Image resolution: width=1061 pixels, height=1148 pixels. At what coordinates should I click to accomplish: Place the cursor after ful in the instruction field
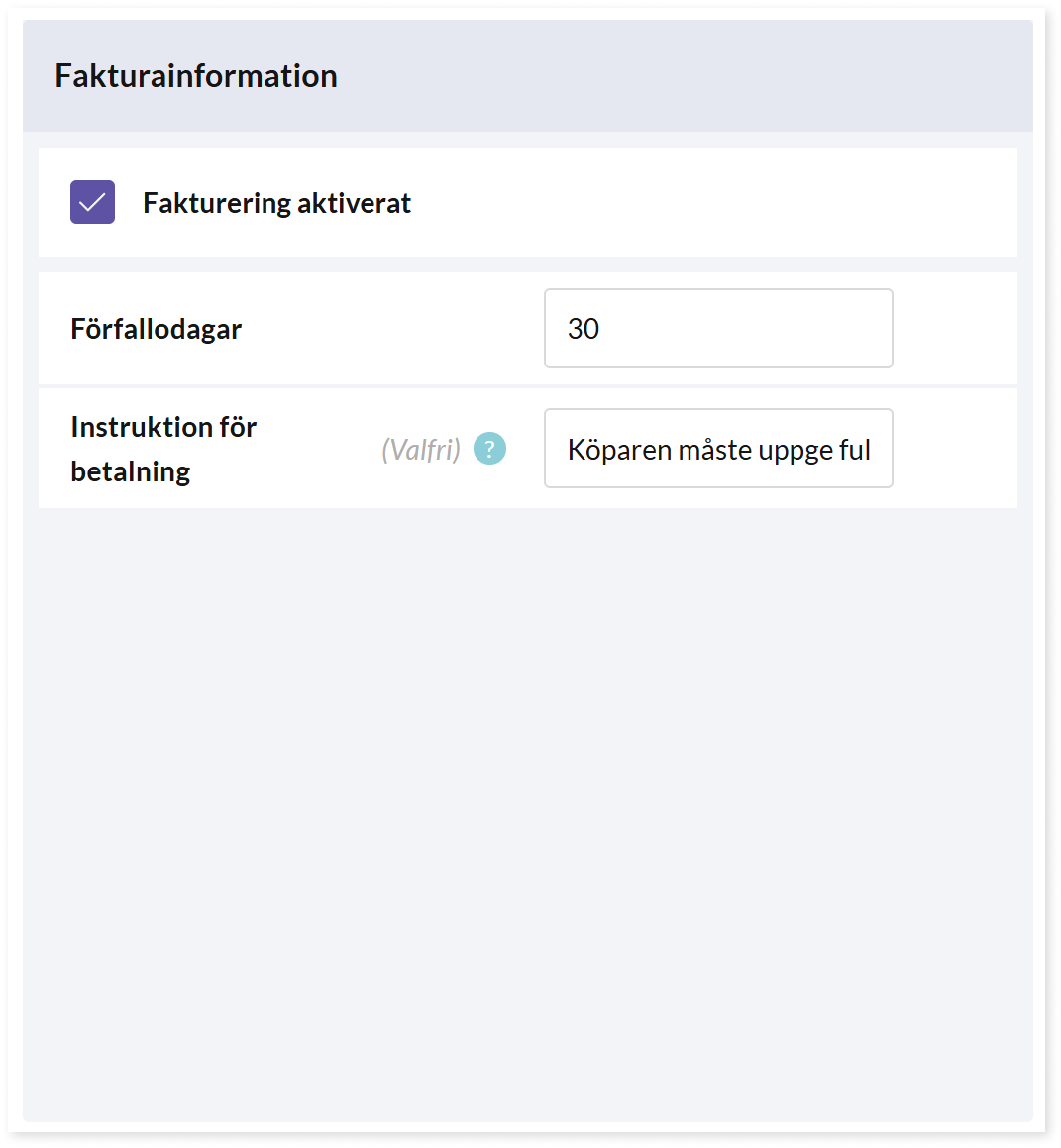point(872,450)
